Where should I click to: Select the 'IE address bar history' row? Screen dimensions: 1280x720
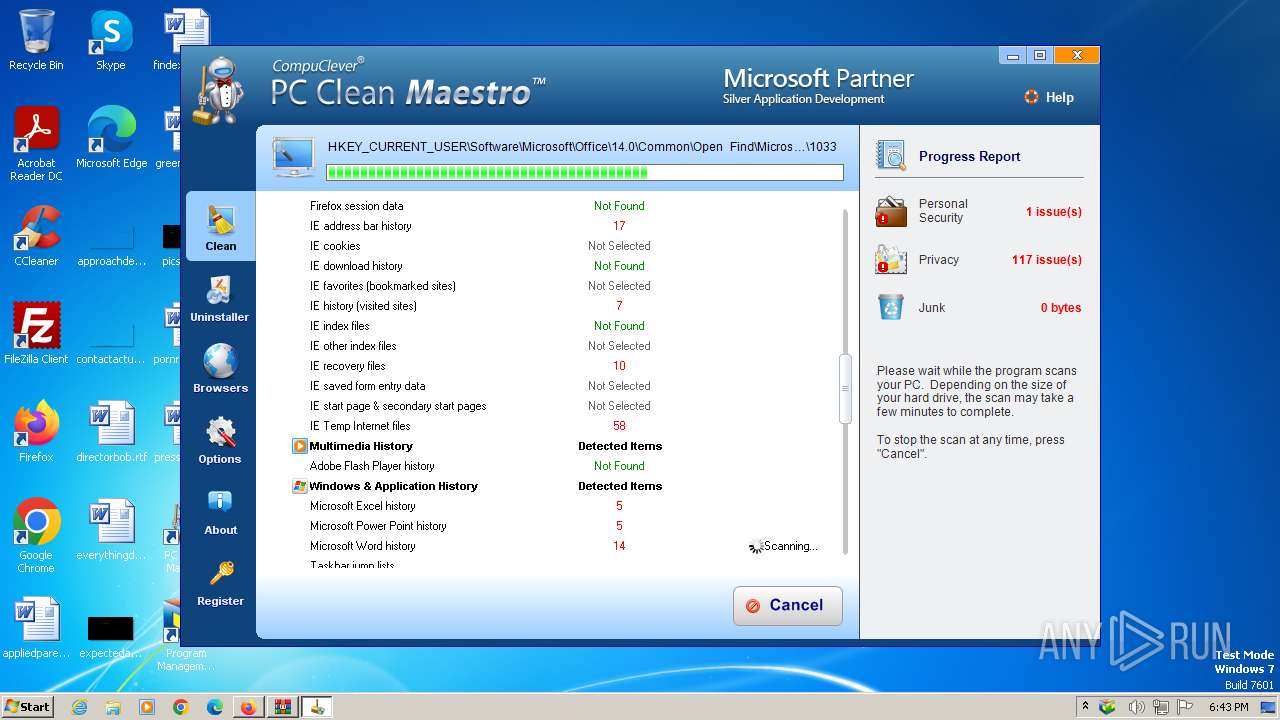[x=565, y=226]
